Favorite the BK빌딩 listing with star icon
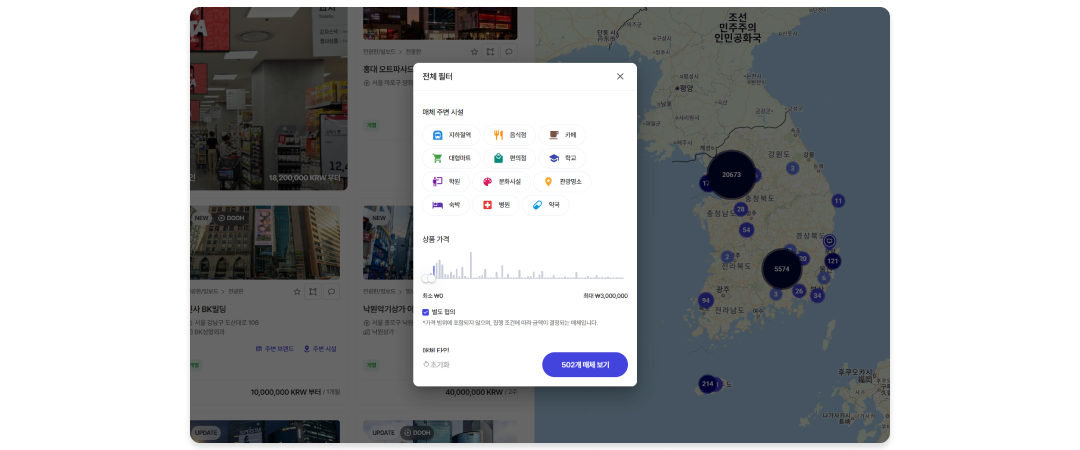1080x450 pixels. pos(297,292)
